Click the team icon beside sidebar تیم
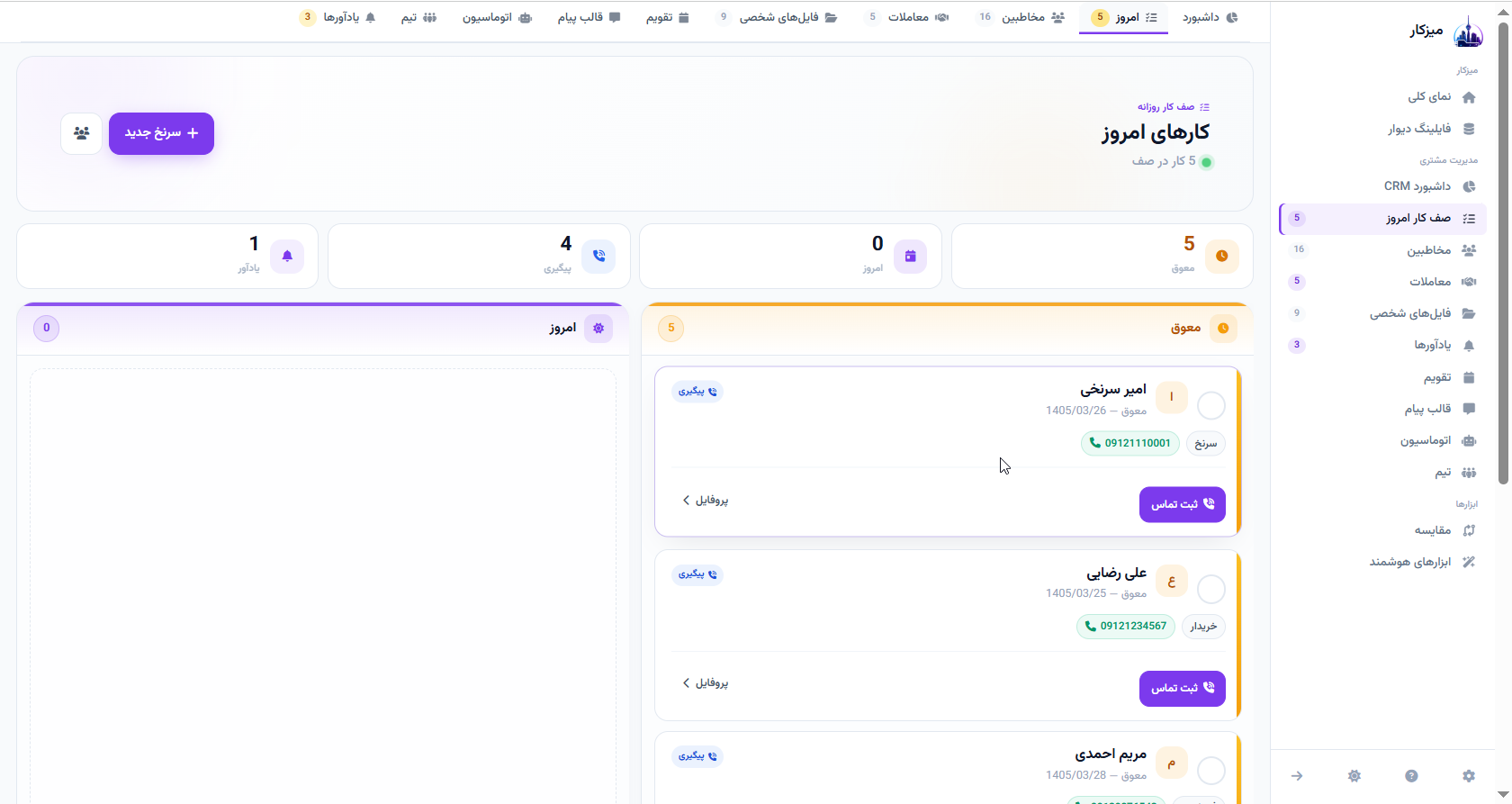 click(x=1469, y=473)
